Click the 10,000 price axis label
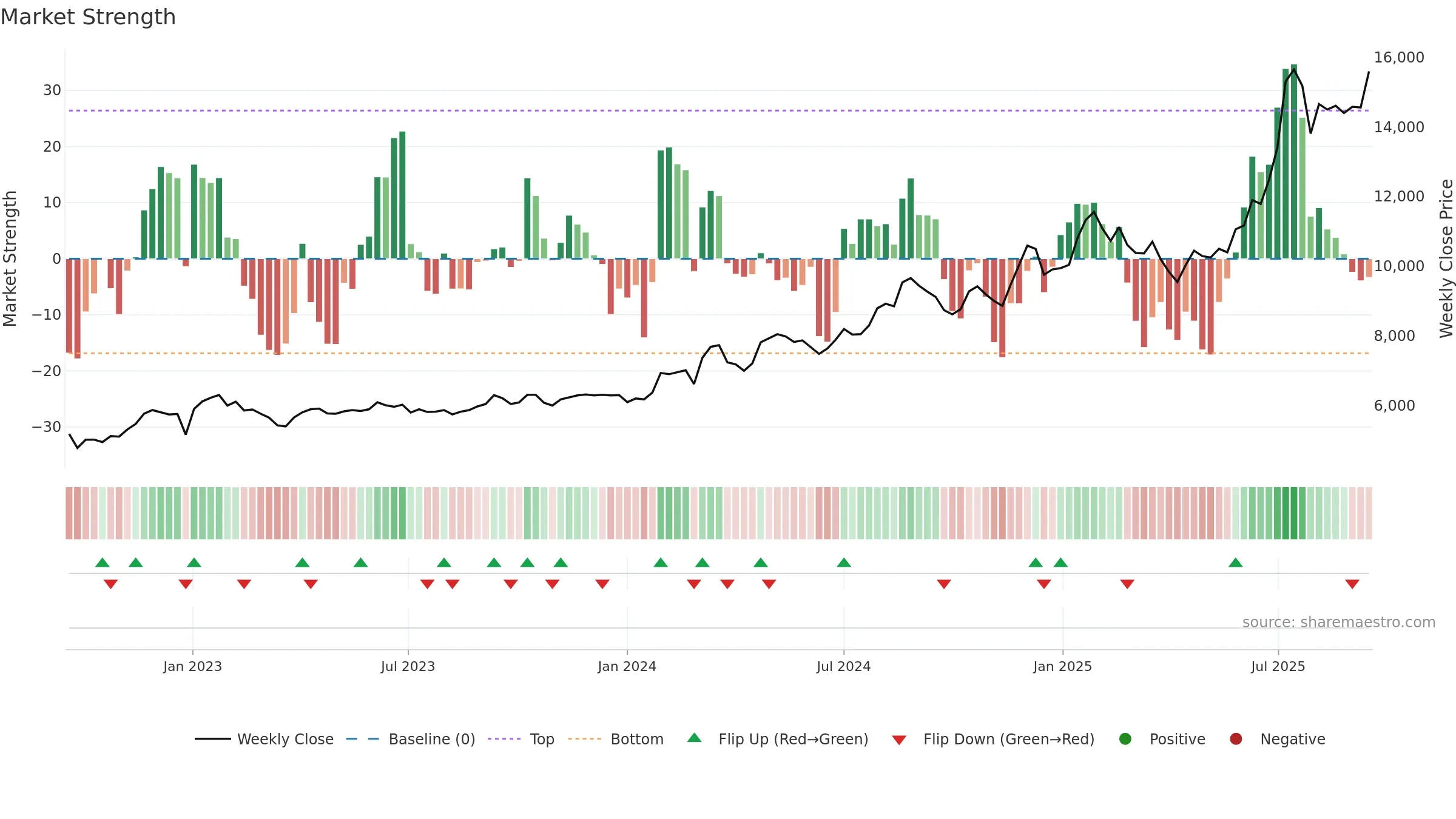Image resolution: width=1456 pixels, height=819 pixels. pyautogui.click(x=1399, y=266)
